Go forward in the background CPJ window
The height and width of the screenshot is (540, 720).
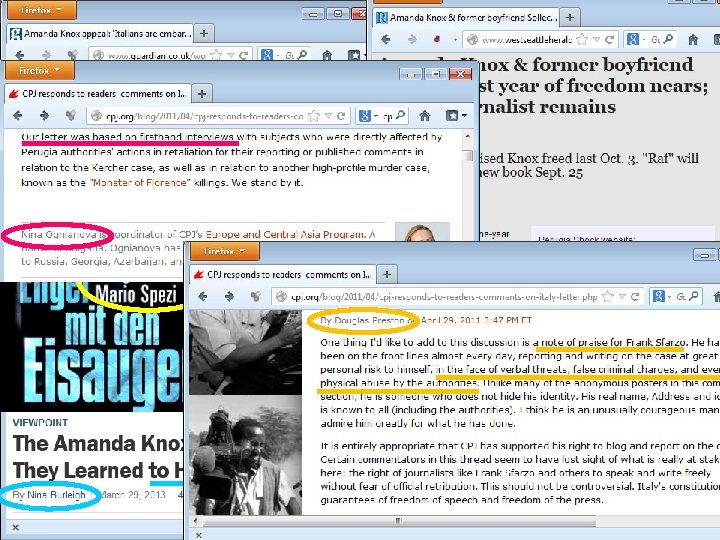(x=44, y=116)
